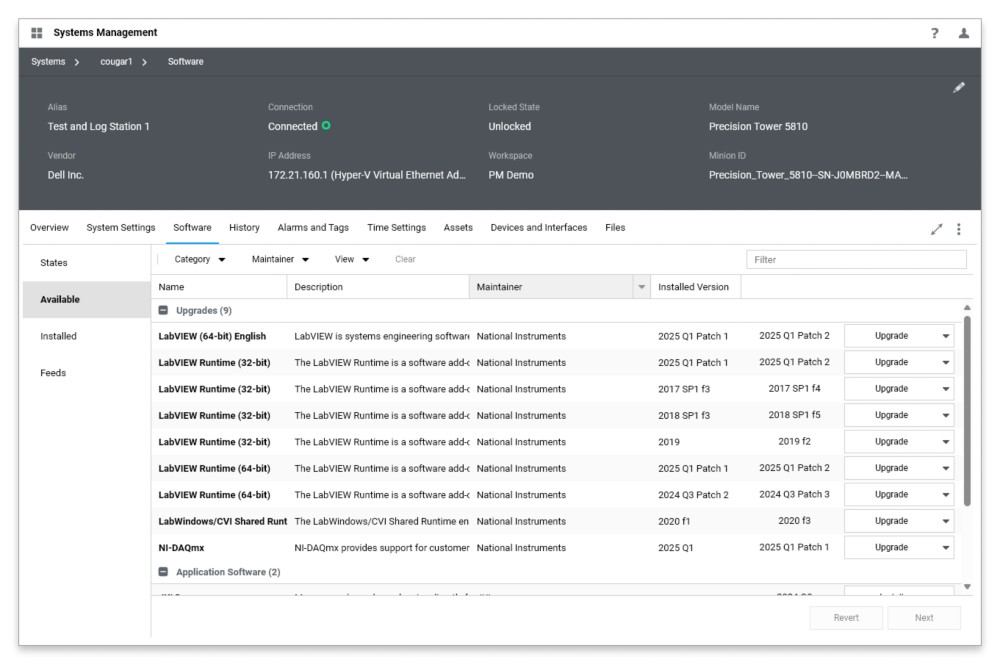Click the Revert button
Image resolution: width=1000 pixels, height=665 pixels.
click(x=846, y=618)
